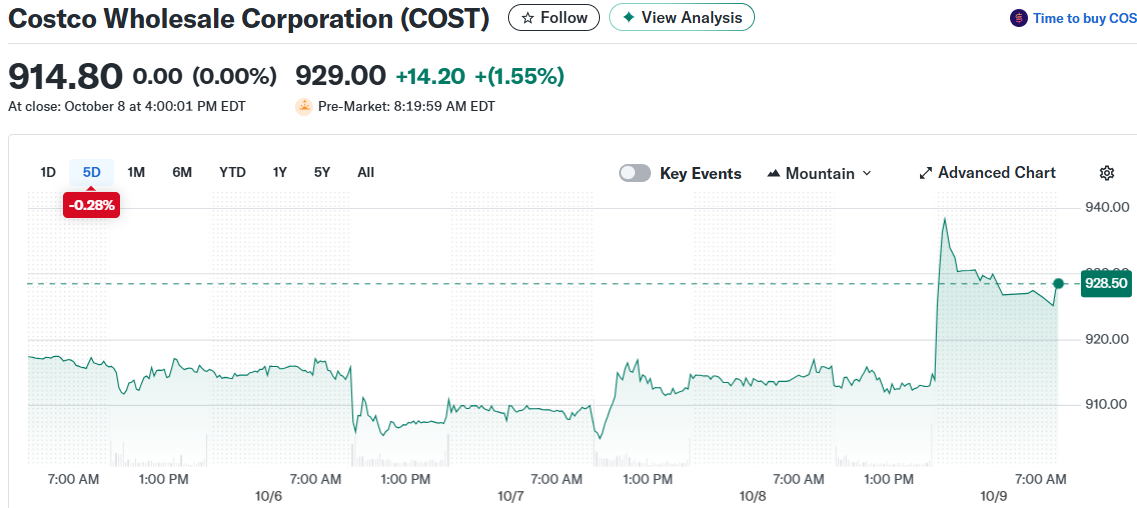Click the Advanced Chart expand arrows icon
Viewport: 1137px width, 508px height.
pos(925,173)
